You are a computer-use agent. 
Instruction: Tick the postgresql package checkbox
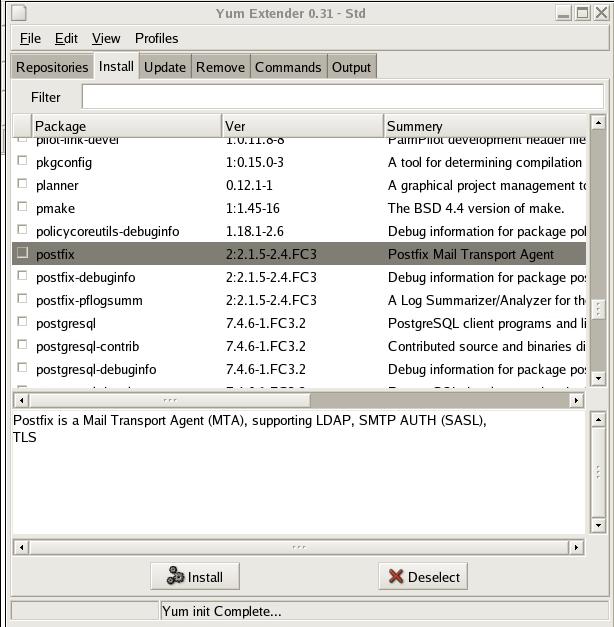22,323
